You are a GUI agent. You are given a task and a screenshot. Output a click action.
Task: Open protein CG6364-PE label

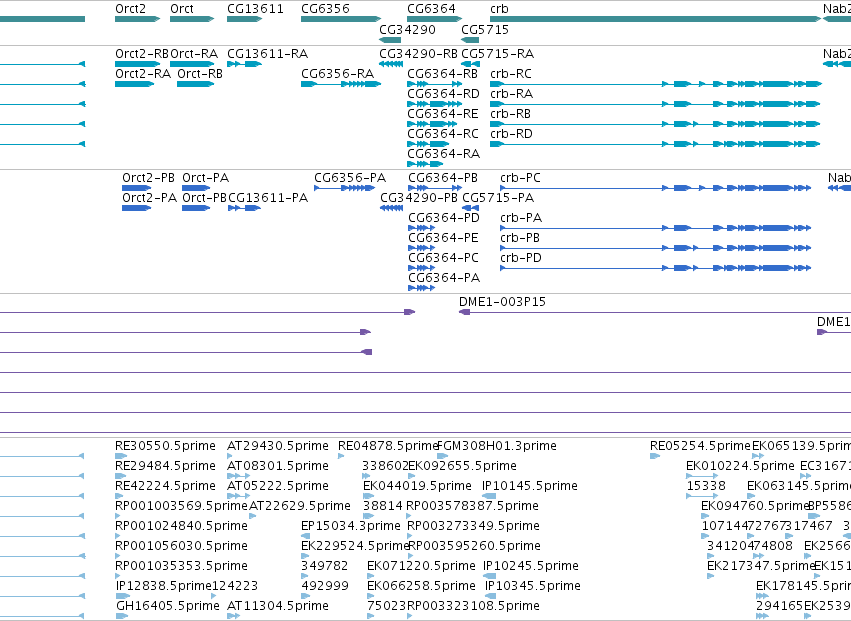443,238
